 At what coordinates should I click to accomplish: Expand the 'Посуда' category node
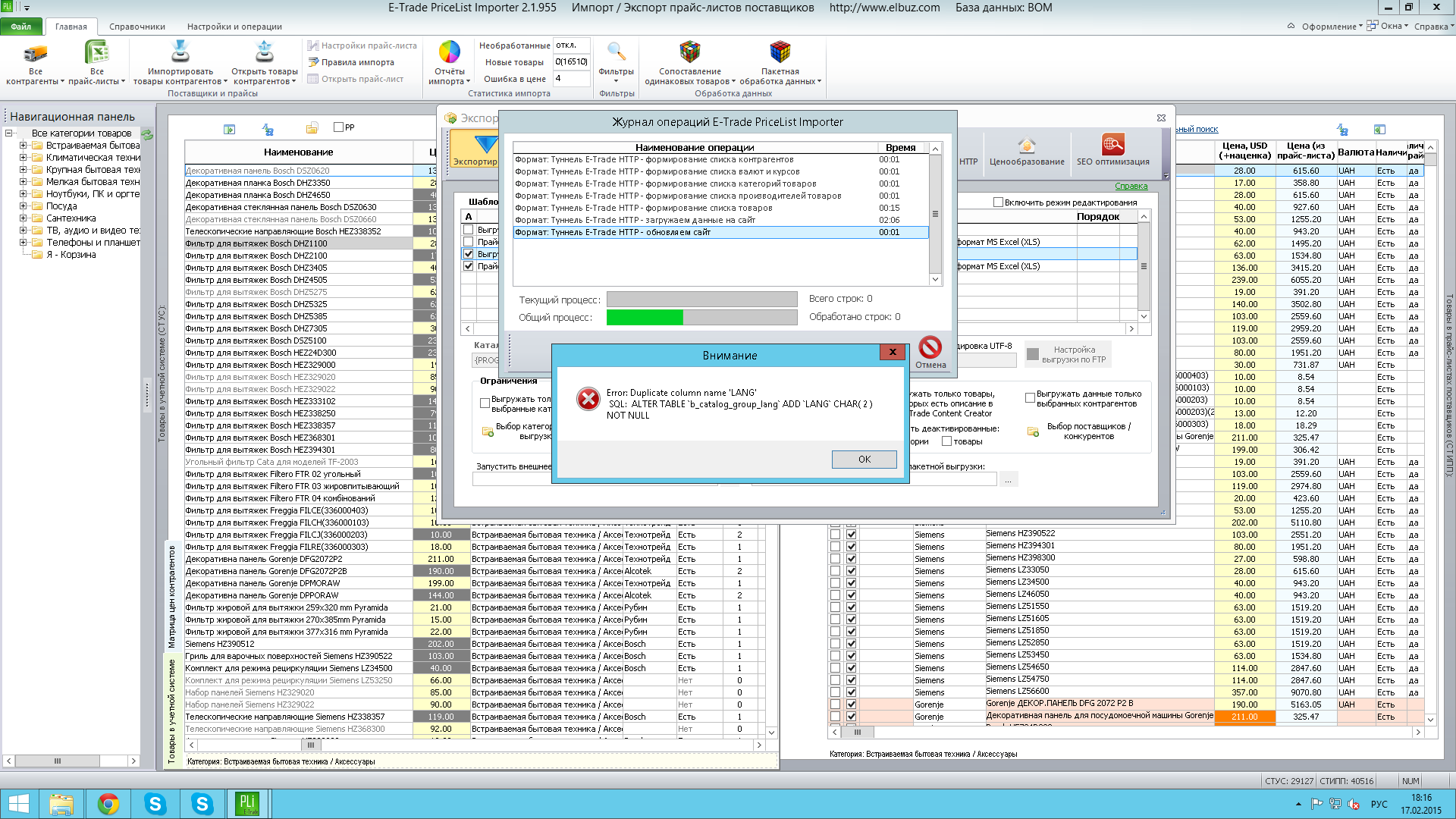click(x=23, y=206)
